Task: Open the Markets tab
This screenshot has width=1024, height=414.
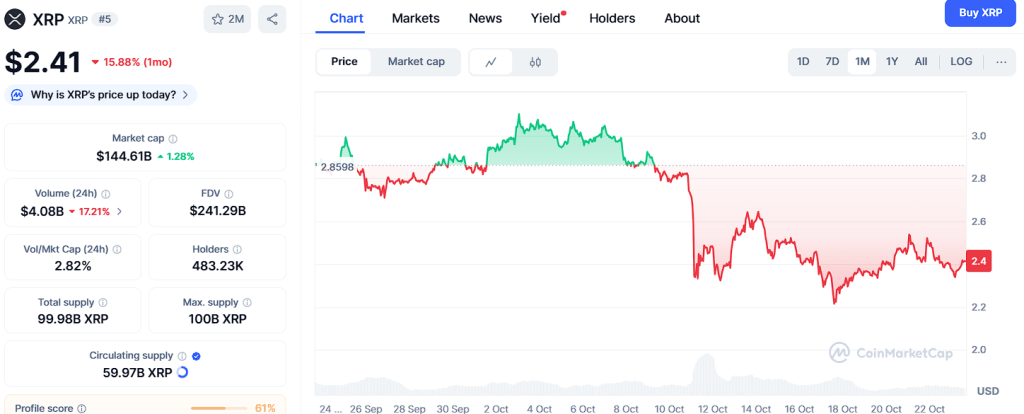Action: tap(415, 18)
